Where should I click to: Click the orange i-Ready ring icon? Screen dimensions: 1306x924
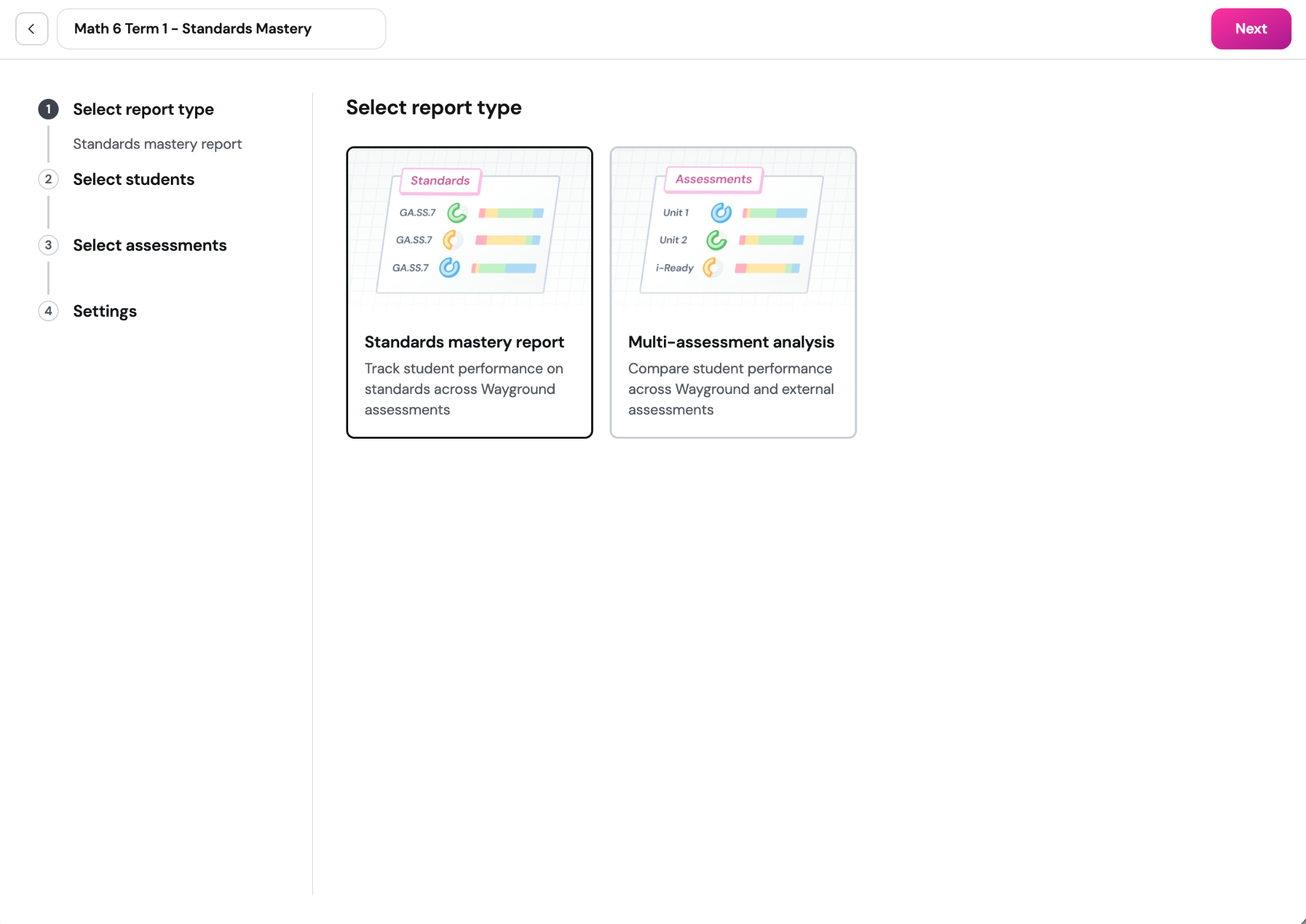(712, 267)
